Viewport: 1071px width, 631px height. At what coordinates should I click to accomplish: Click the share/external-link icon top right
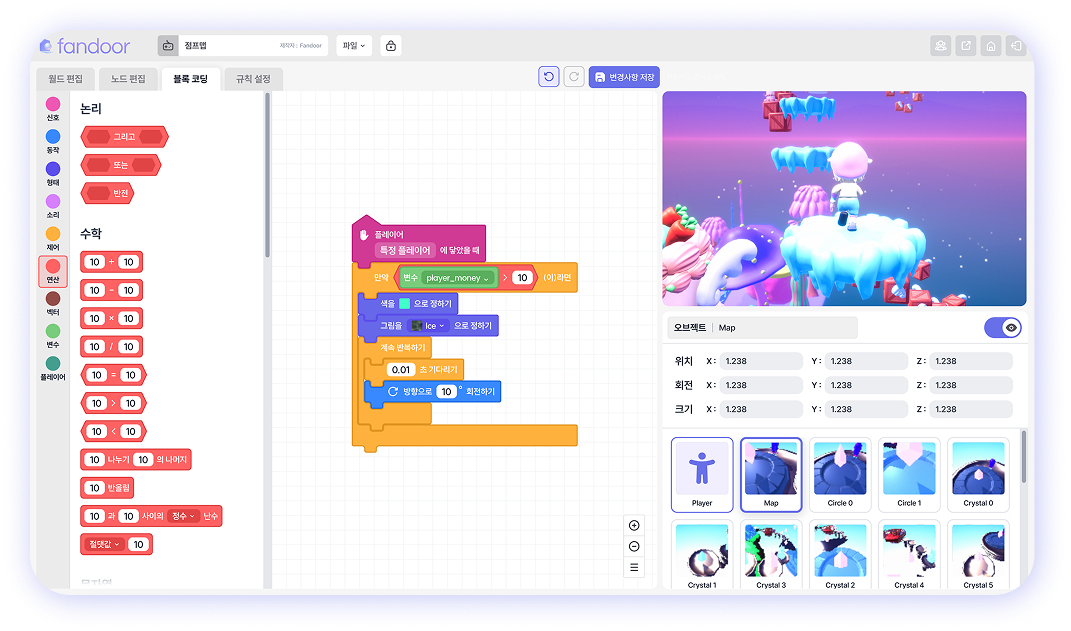[965, 46]
